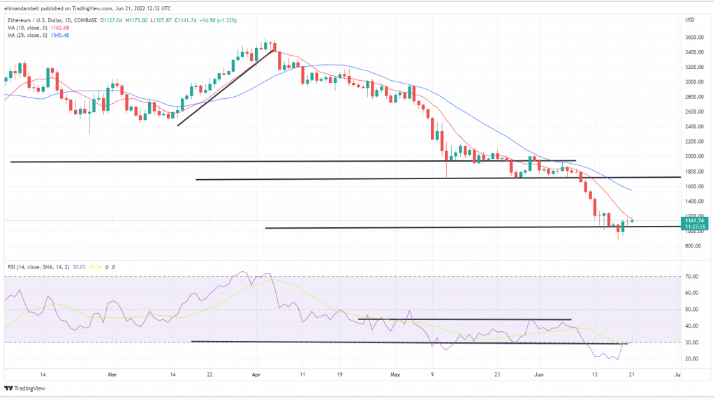Click the countdown timer below the price tag

click(x=694, y=226)
